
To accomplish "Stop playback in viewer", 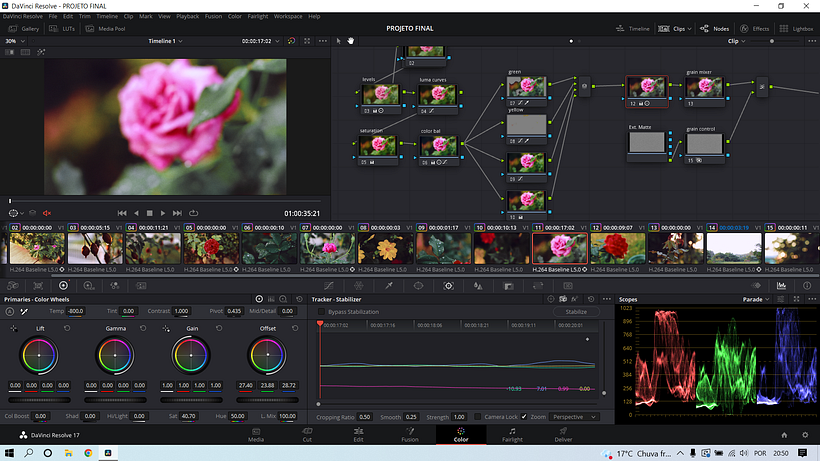I will 150,213.
